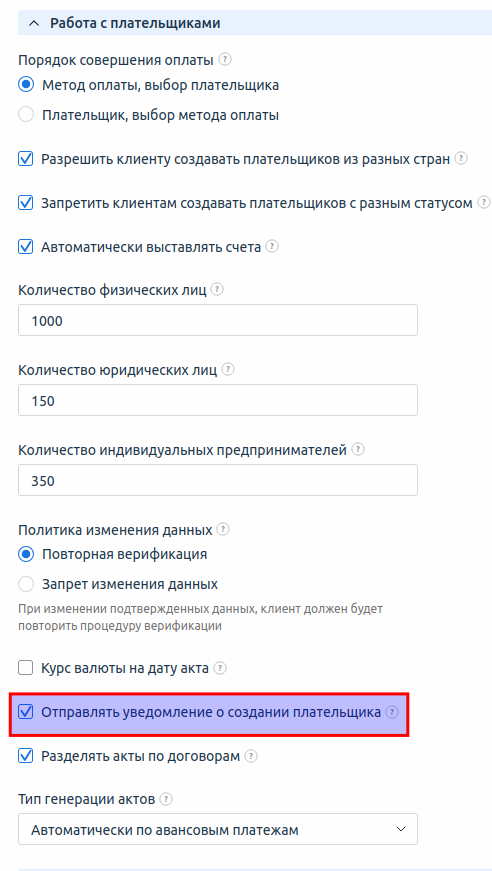Uncheck Автоматически выставлять счета
Viewport: 492px width, 871px height.
tap(26, 246)
